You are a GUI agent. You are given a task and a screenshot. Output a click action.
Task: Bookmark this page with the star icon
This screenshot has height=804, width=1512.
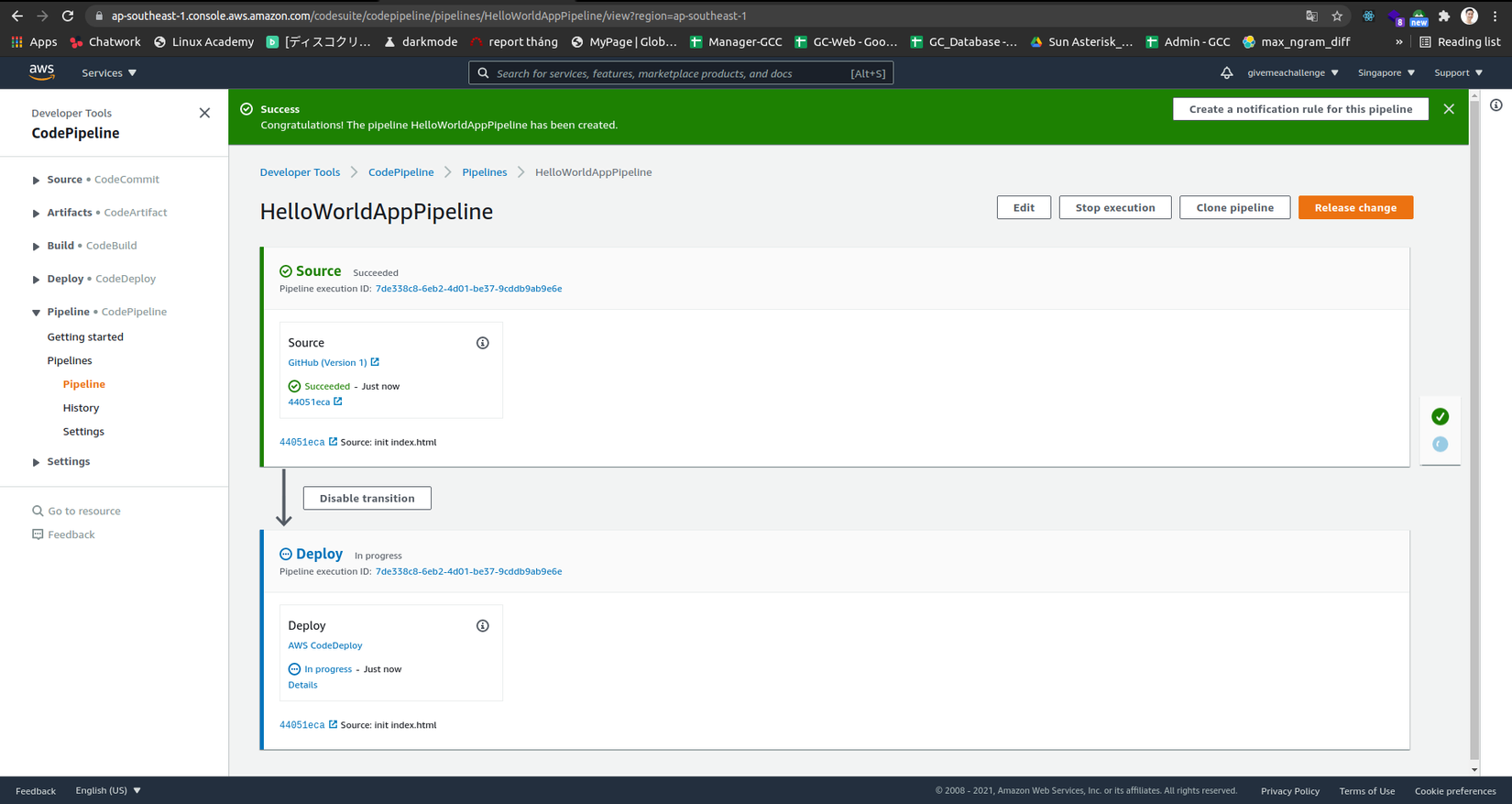pyautogui.click(x=1337, y=16)
